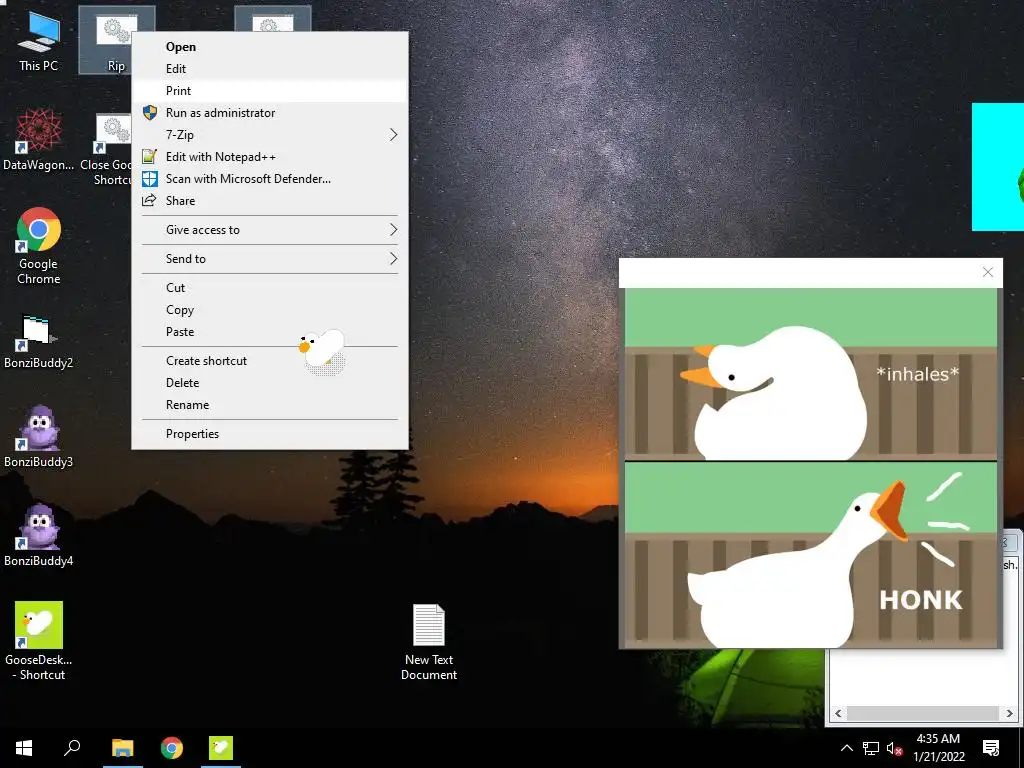Open BonziBuddy3 desktop shortcut

tap(39, 437)
